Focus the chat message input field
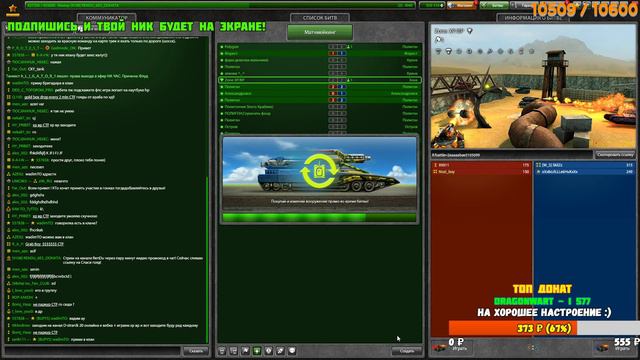 point(92,351)
